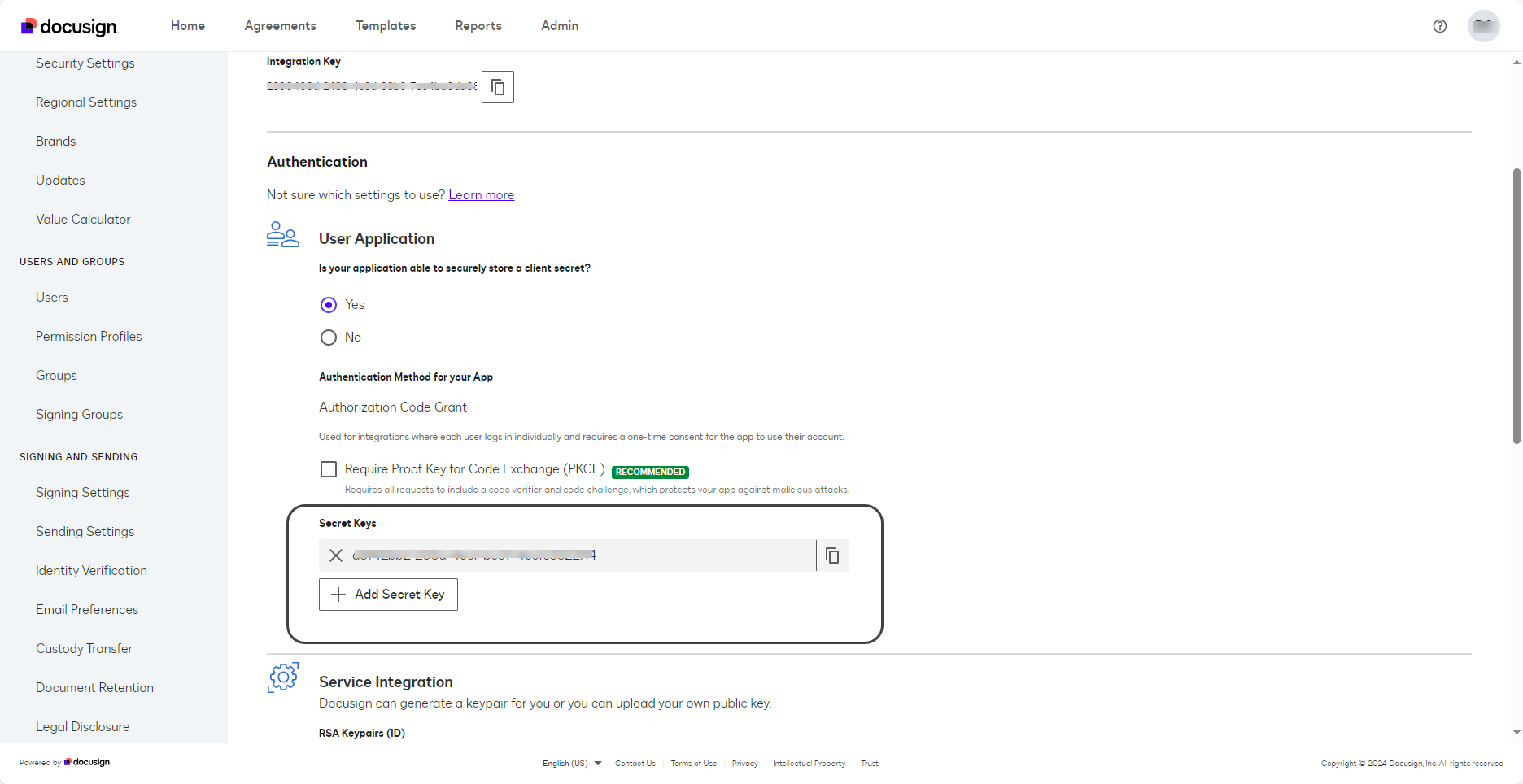Select Yes for securely storing client secret
The width and height of the screenshot is (1523, 784).
click(x=329, y=305)
